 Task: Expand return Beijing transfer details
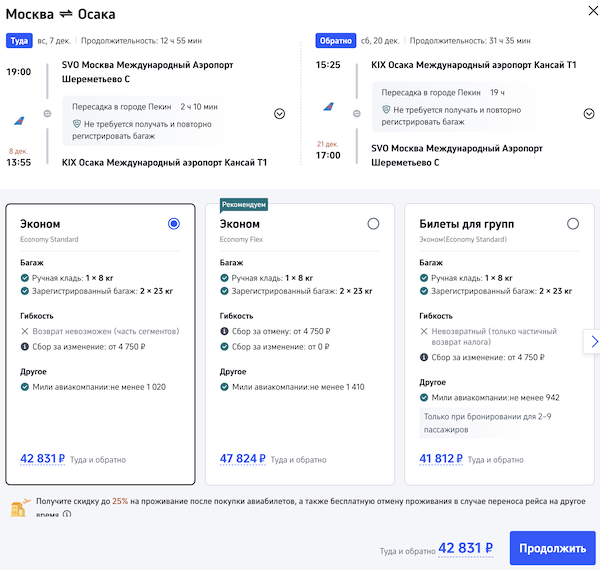coord(589,114)
